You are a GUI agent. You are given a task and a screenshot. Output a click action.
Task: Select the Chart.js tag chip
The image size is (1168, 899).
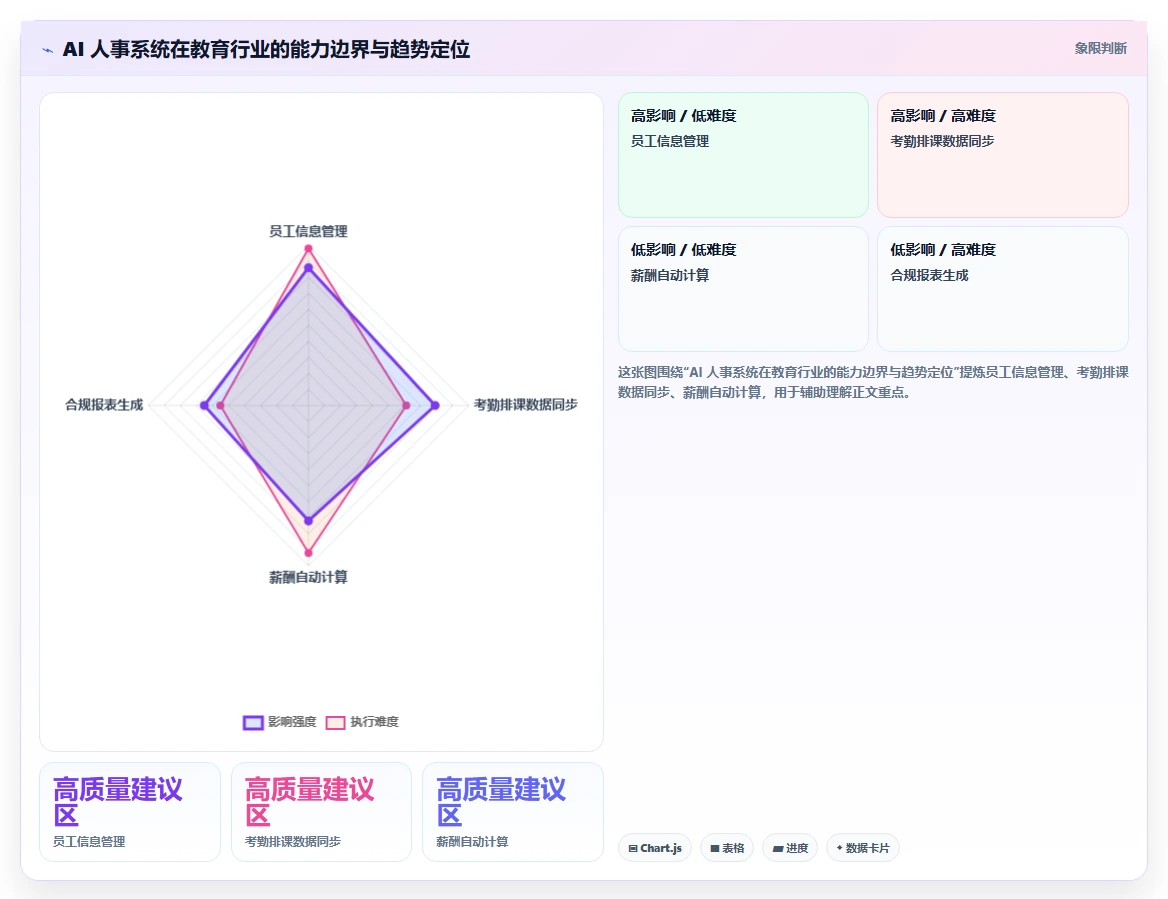pyautogui.click(x=655, y=848)
